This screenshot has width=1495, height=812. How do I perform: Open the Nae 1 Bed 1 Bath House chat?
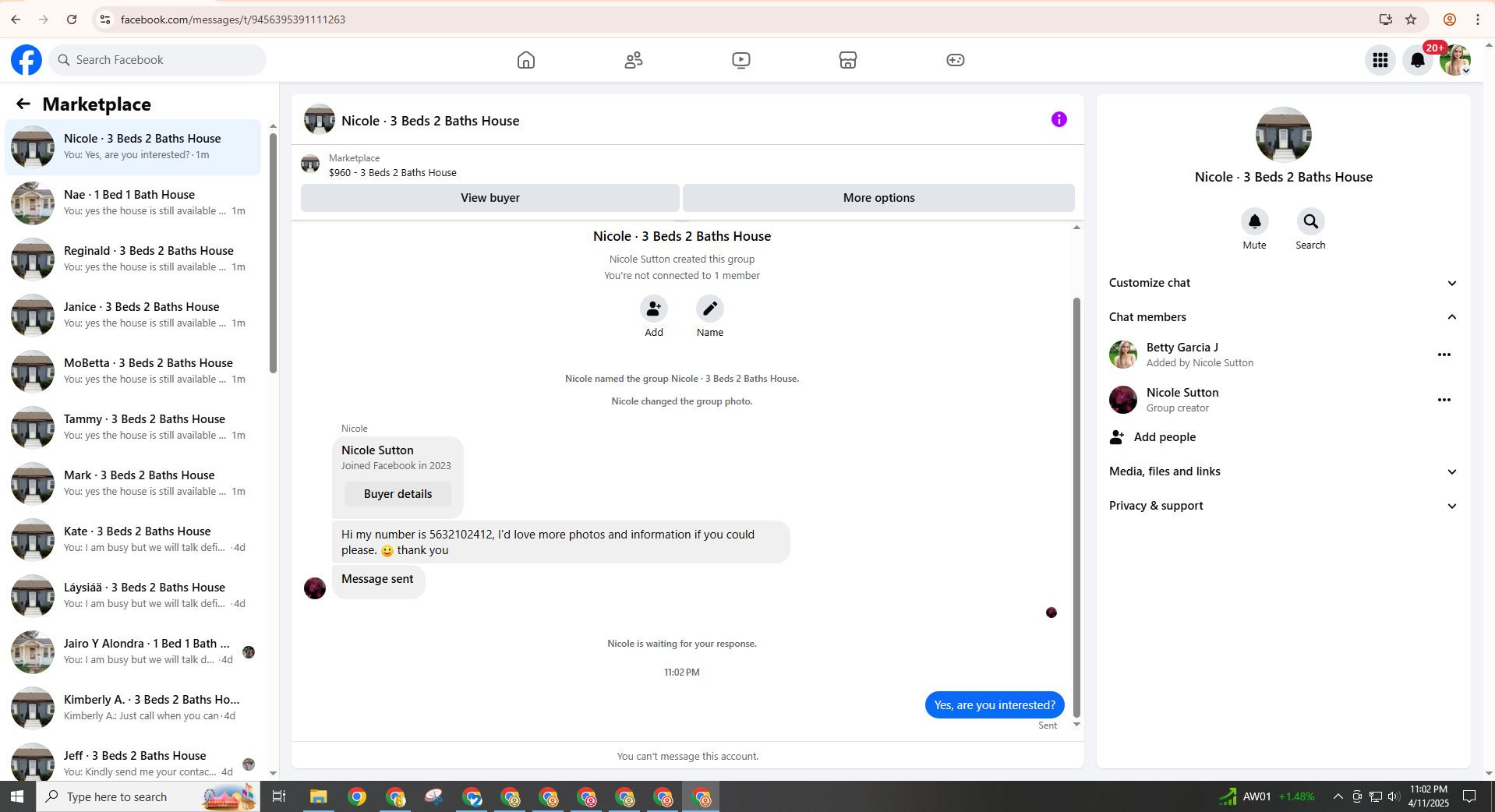point(133,203)
